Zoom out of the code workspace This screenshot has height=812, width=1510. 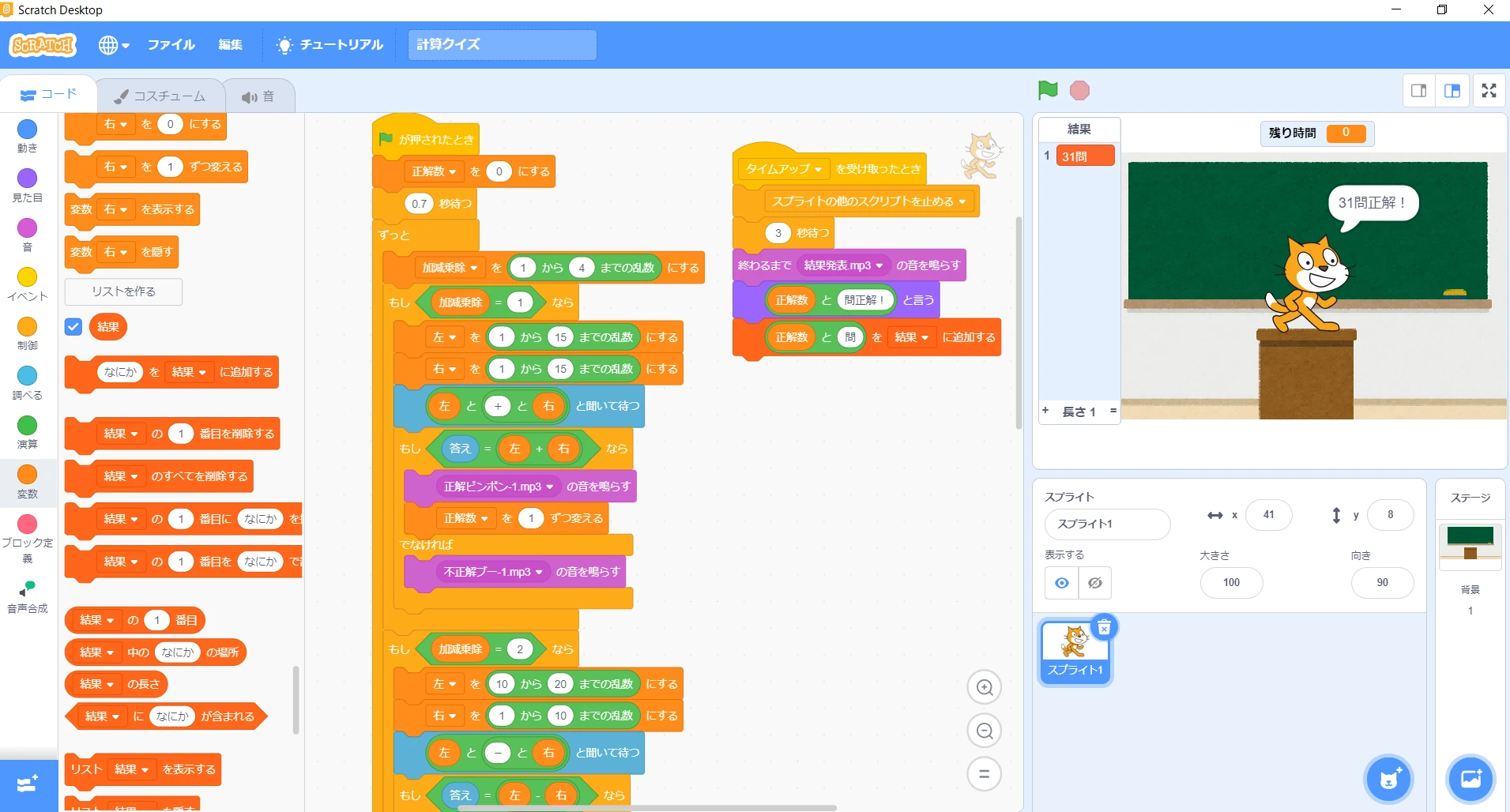click(x=984, y=731)
